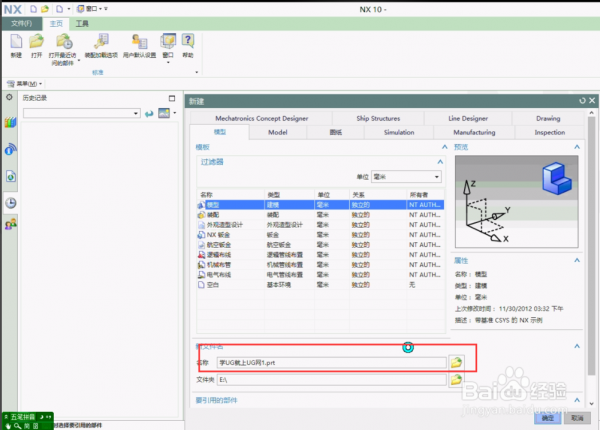Screen dimensions: 600x430
Task: Click the 文件夹 folder path input field
Action: [331, 380]
